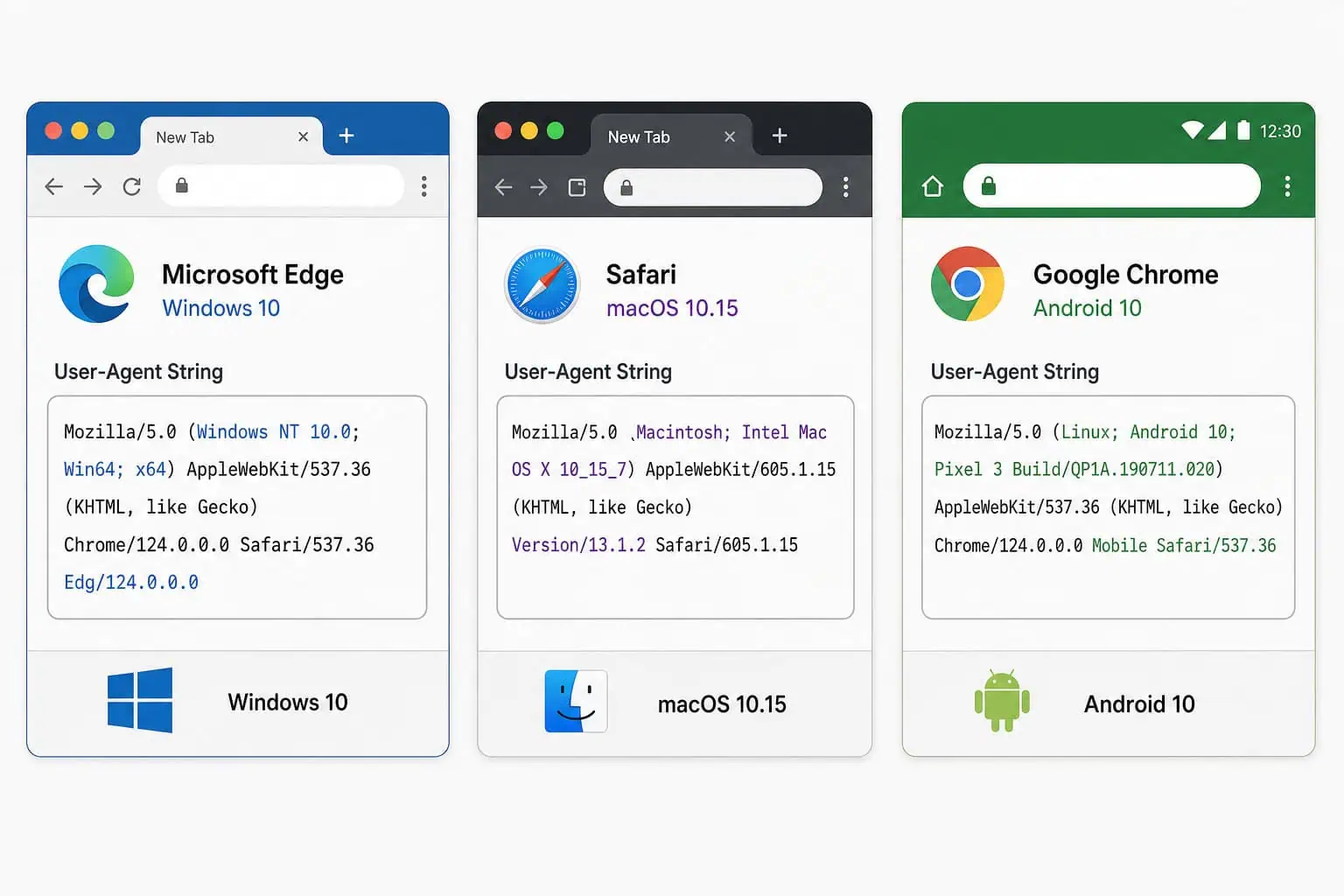The image size is (1344, 896).
Task: Tap the cellular signal icon
Action: [1217, 130]
